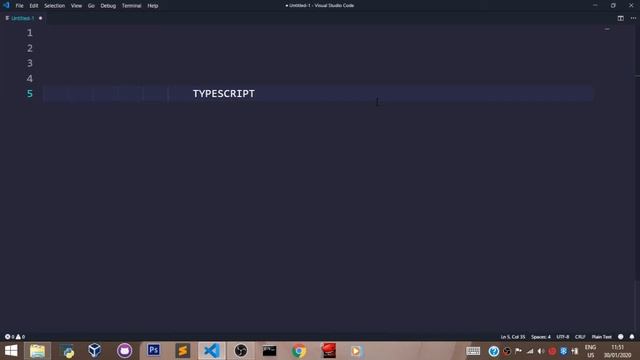Open the red app icon on taskbar
This screenshot has height=360, width=640.
[x=328, y=351]
